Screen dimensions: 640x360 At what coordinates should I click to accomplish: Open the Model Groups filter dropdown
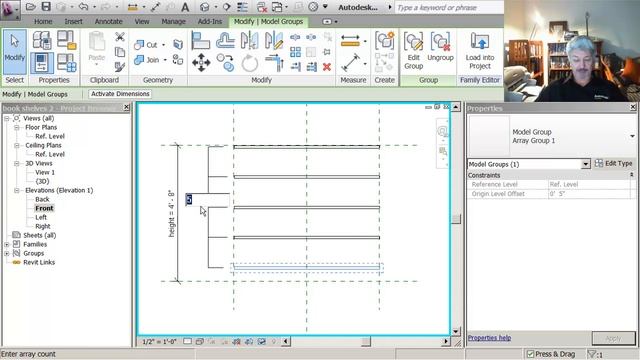coord(585,164)
